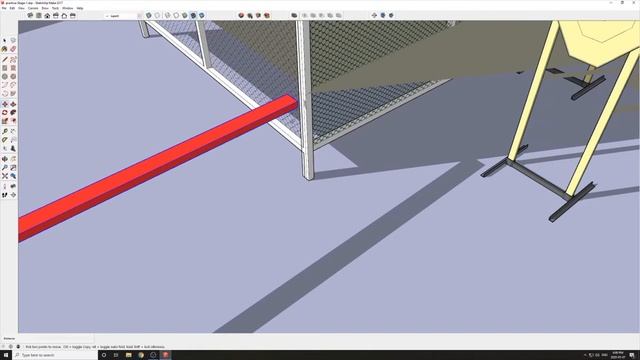The image size is (640, 360).
Task: Go to the Previous view
Action: click(13, 176)
